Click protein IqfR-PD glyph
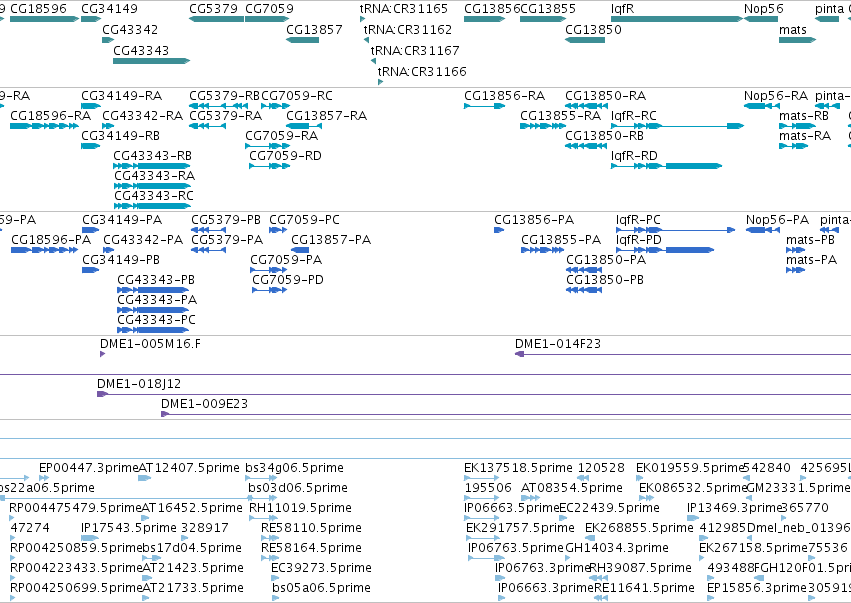This screenshot has height=603, width=851. click(x=665, y=250)
